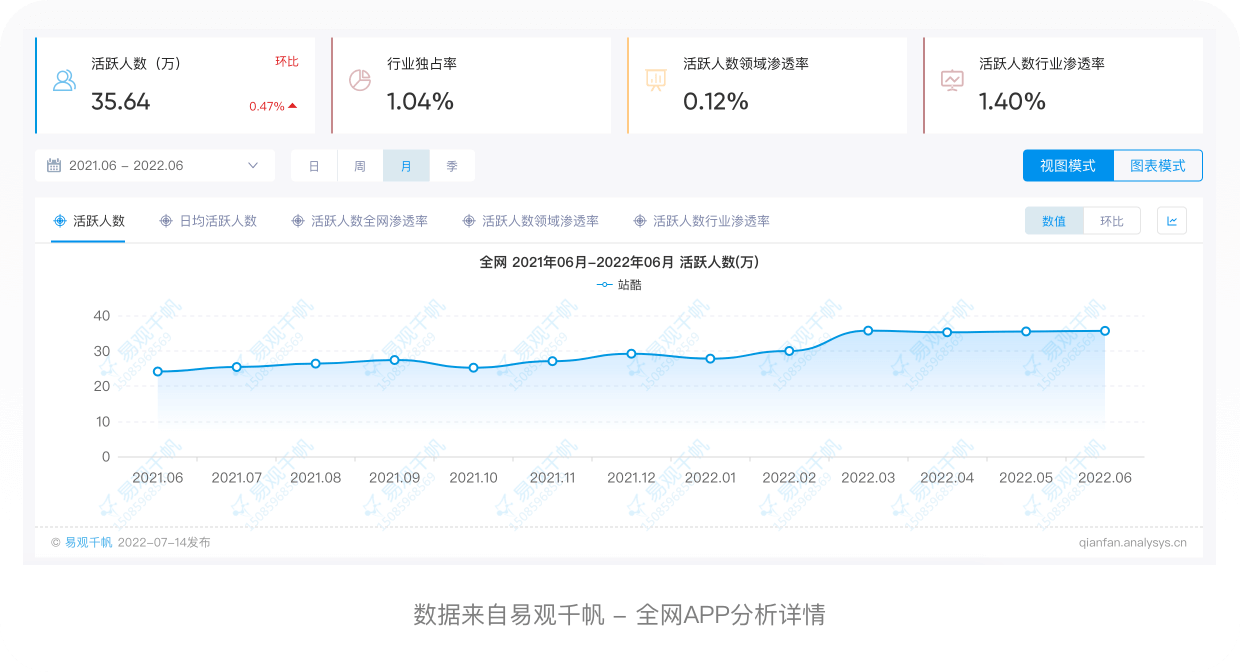Click the 2022.05 x-axis label
Image resolution: width=1240 pixels, height=672 pixels.
1026,478
